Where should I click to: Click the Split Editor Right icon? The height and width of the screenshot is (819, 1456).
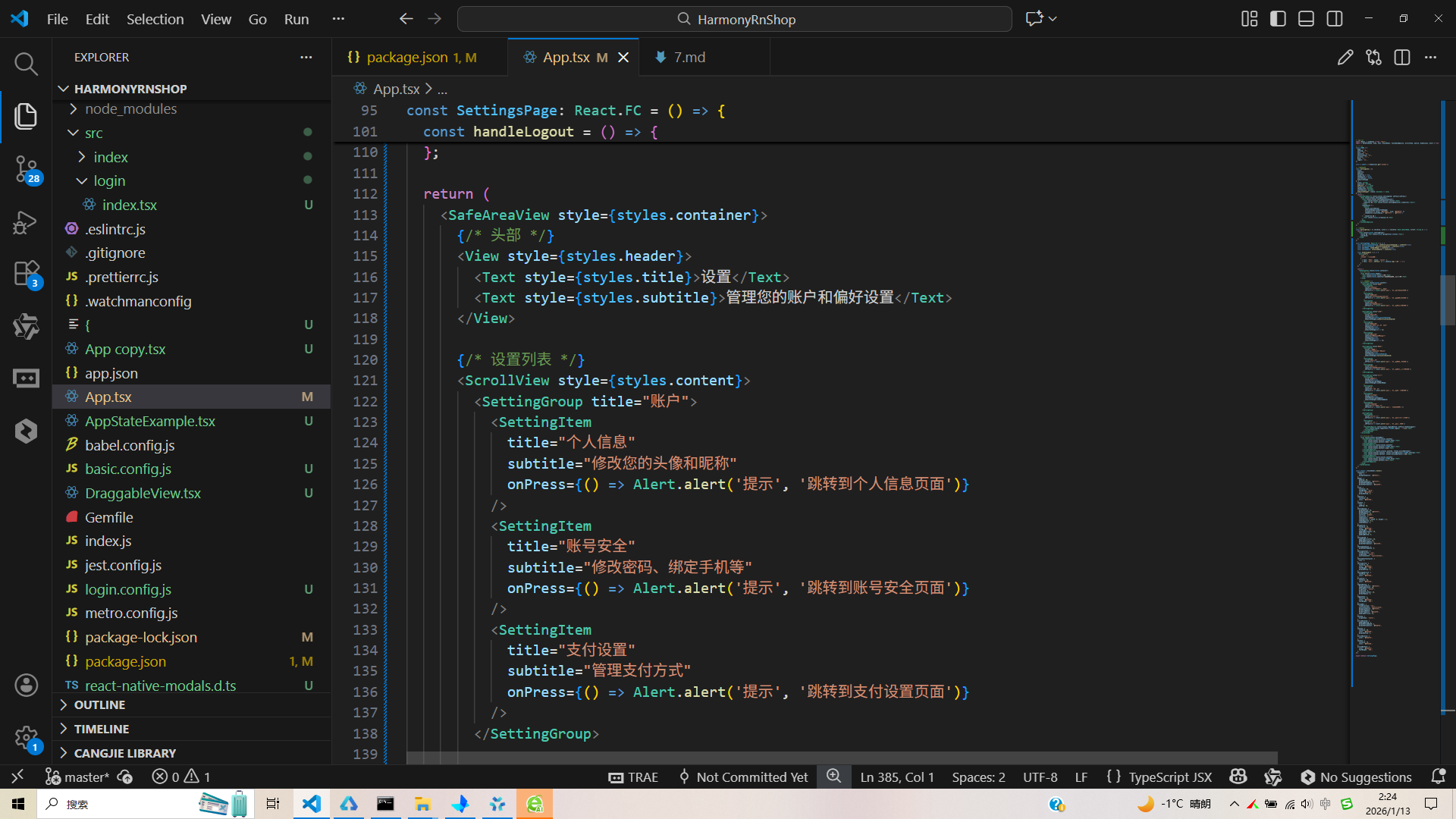pyautogui.click(x=1401, y=58)
